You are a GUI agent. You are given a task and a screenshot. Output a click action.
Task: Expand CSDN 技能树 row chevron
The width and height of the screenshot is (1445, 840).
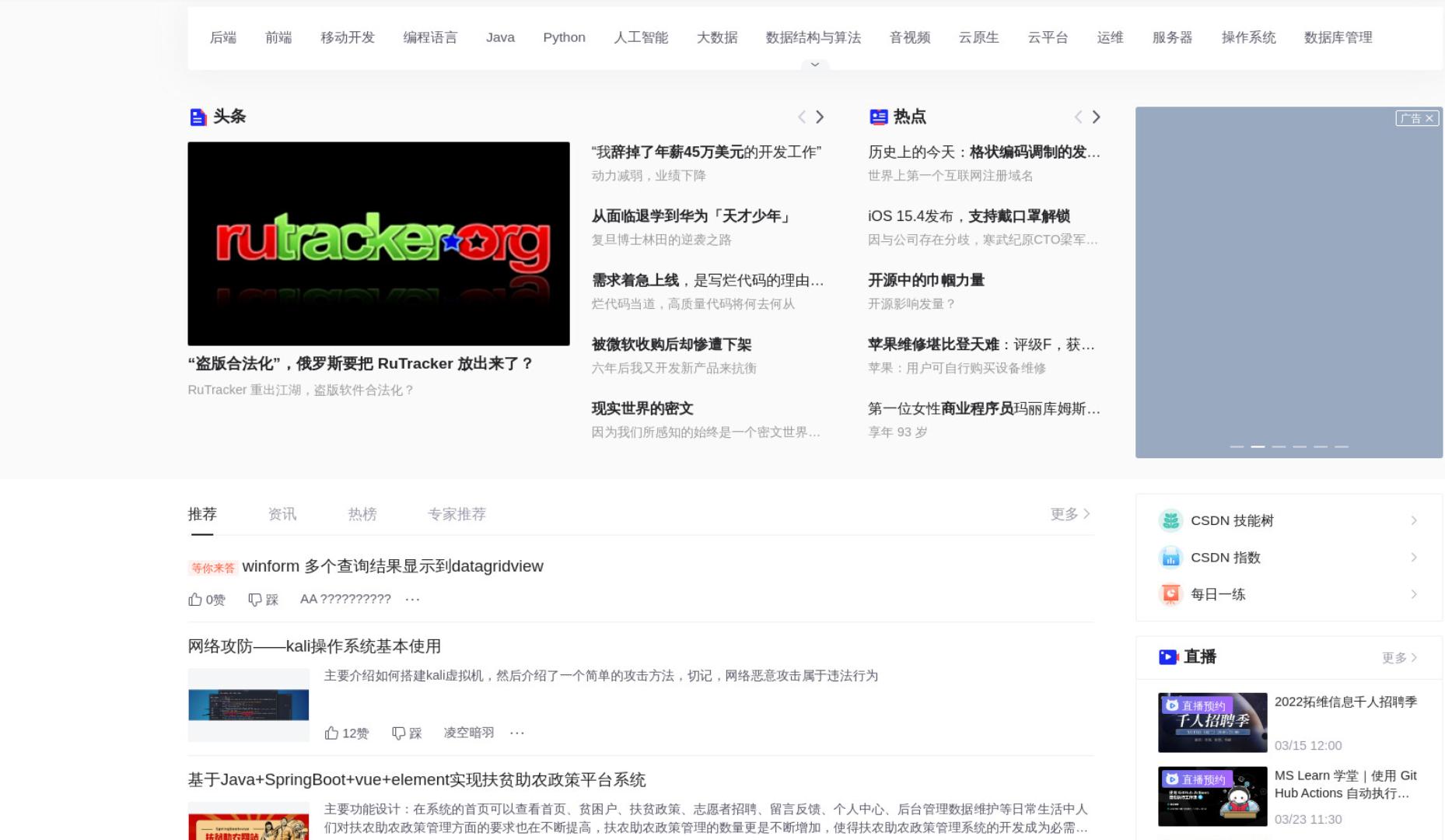coord(1414,520)
